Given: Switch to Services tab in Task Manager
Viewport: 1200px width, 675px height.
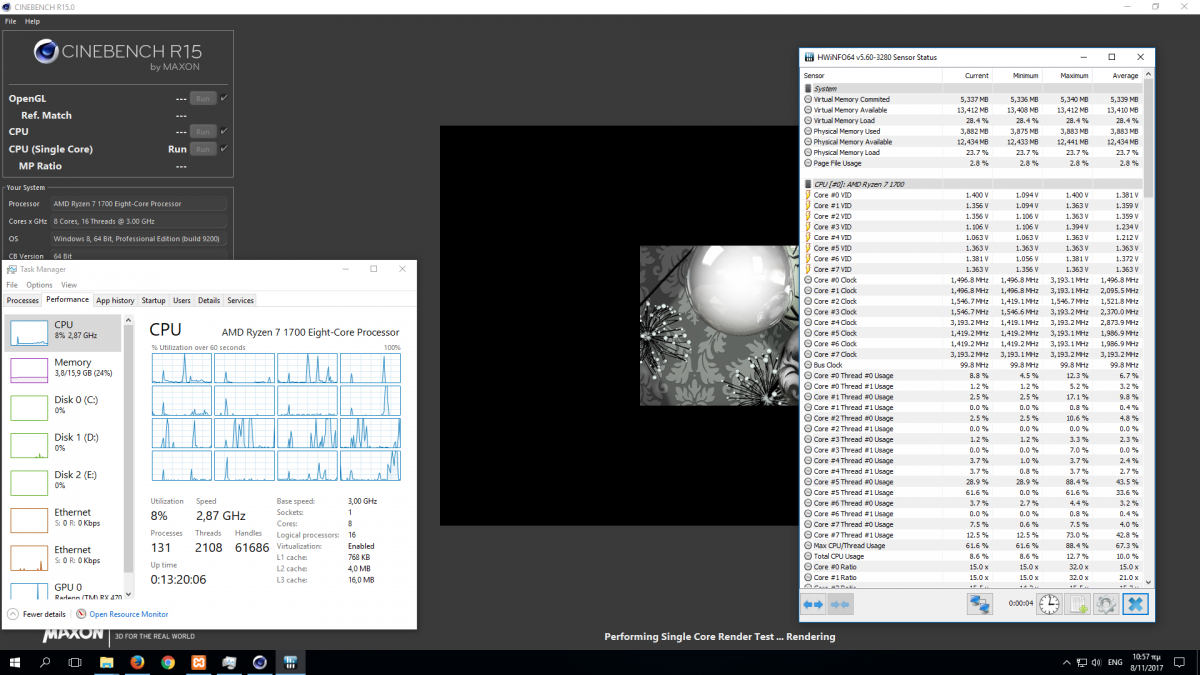Looking at the screenshot, I should click(x=240, y=300).
